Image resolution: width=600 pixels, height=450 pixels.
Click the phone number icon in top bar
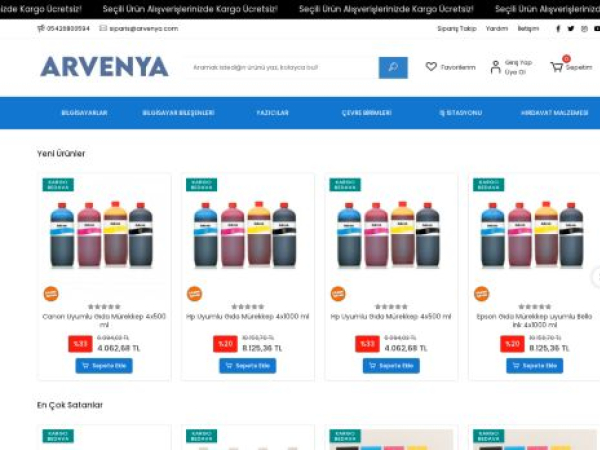41,28
